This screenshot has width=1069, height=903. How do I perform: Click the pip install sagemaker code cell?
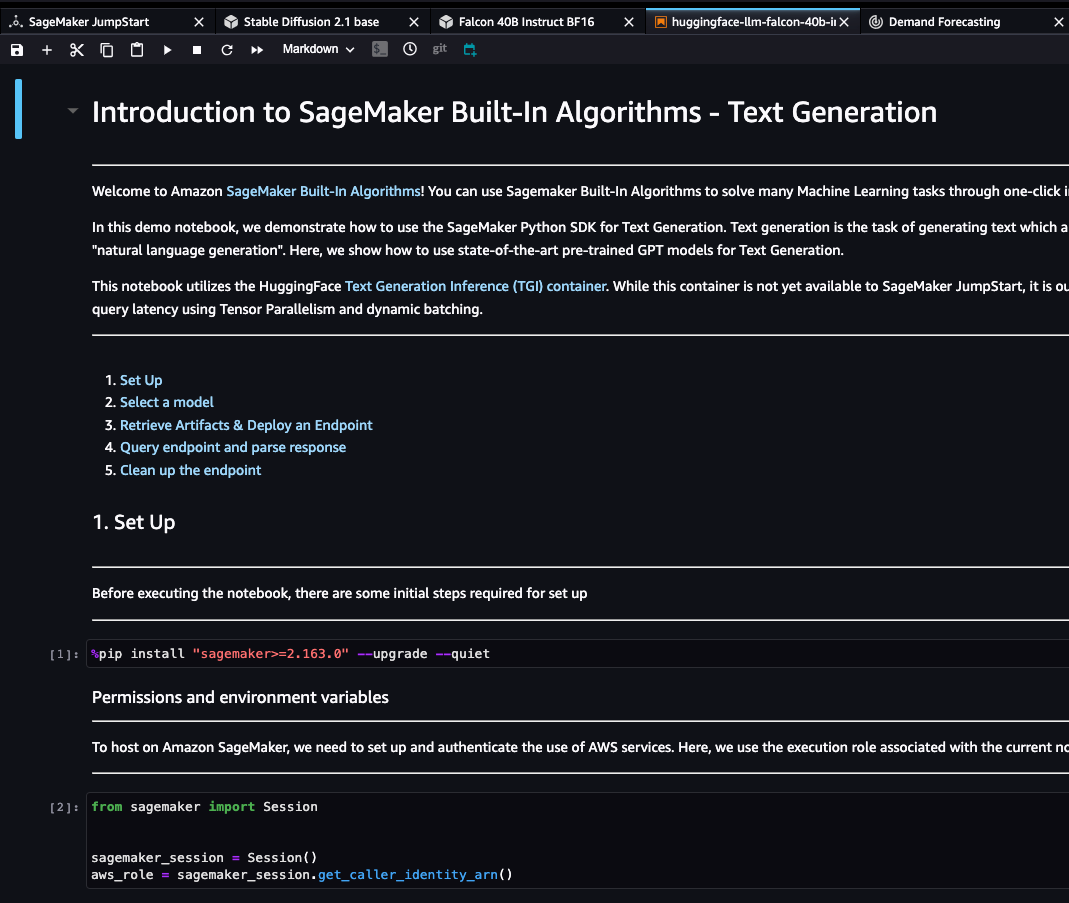pyautogui.click(x=577, y=654)
